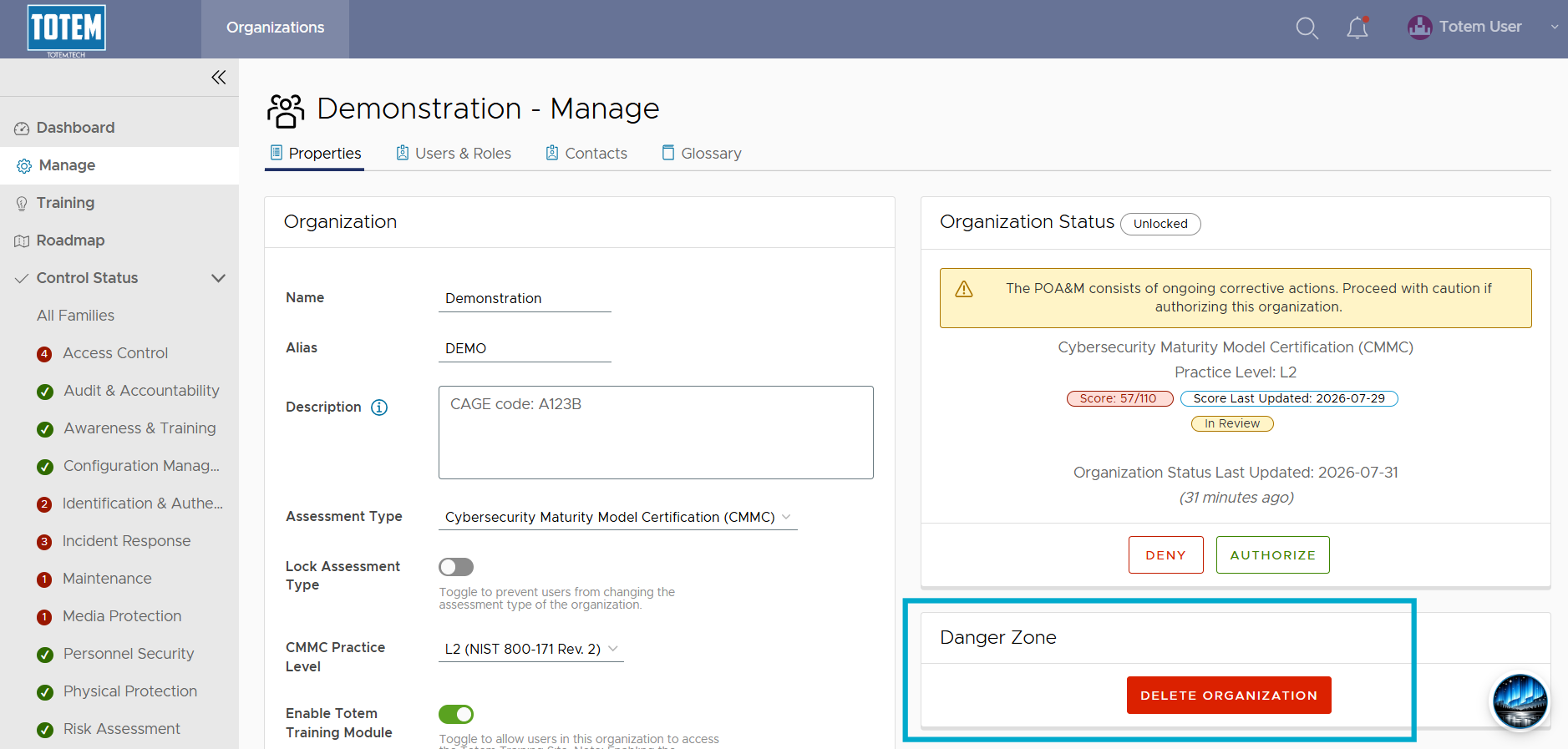1568x749 pixels.
Task: Click Access Control red badge icon
Action: click(x=44, y=354)
